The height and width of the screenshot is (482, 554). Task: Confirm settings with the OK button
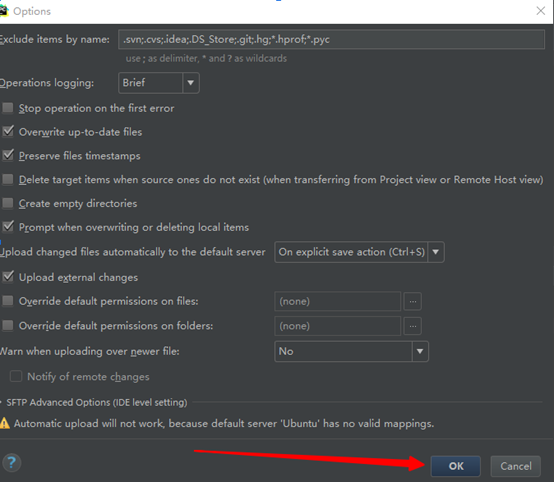pos(456,466)
